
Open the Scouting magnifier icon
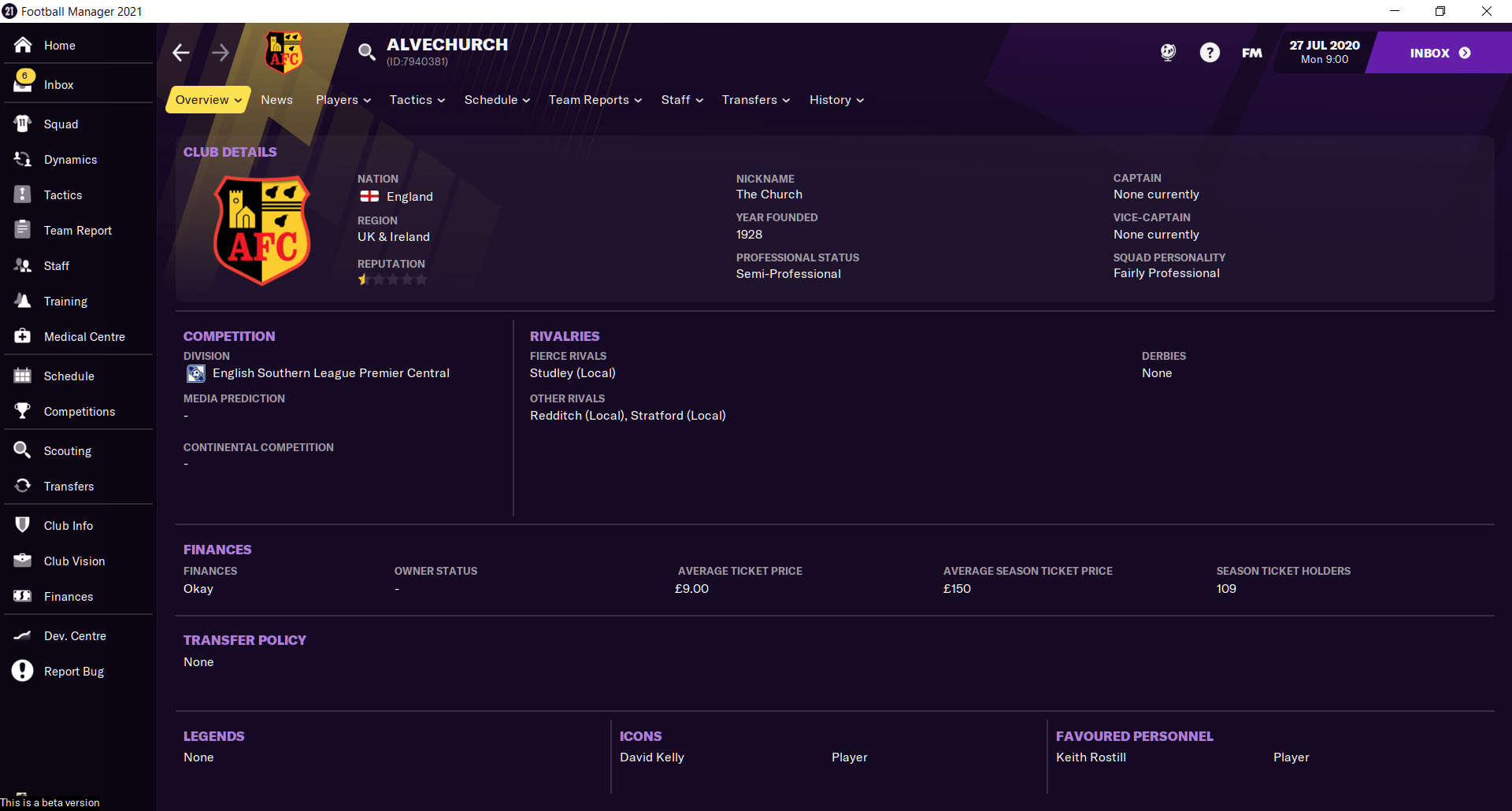click(23, 450)
